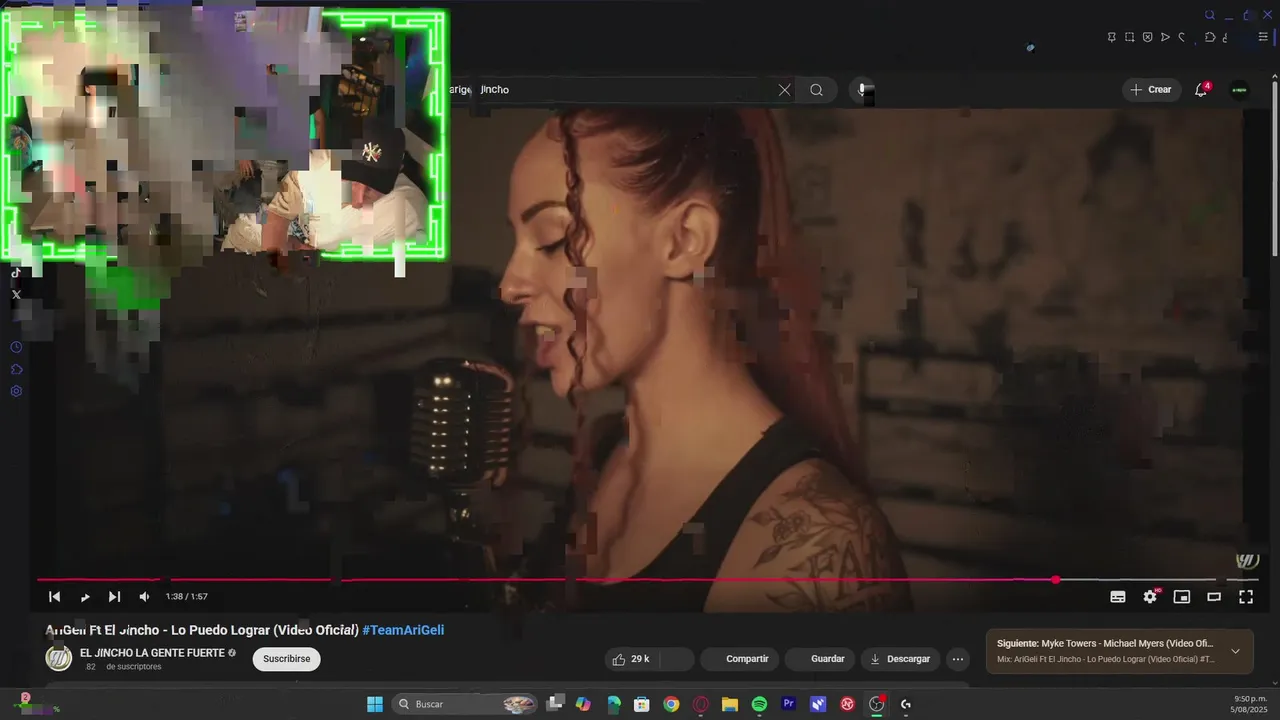Seek on the video progress bar
This screenshot has height=720, width=1280.
click(647, 580)
